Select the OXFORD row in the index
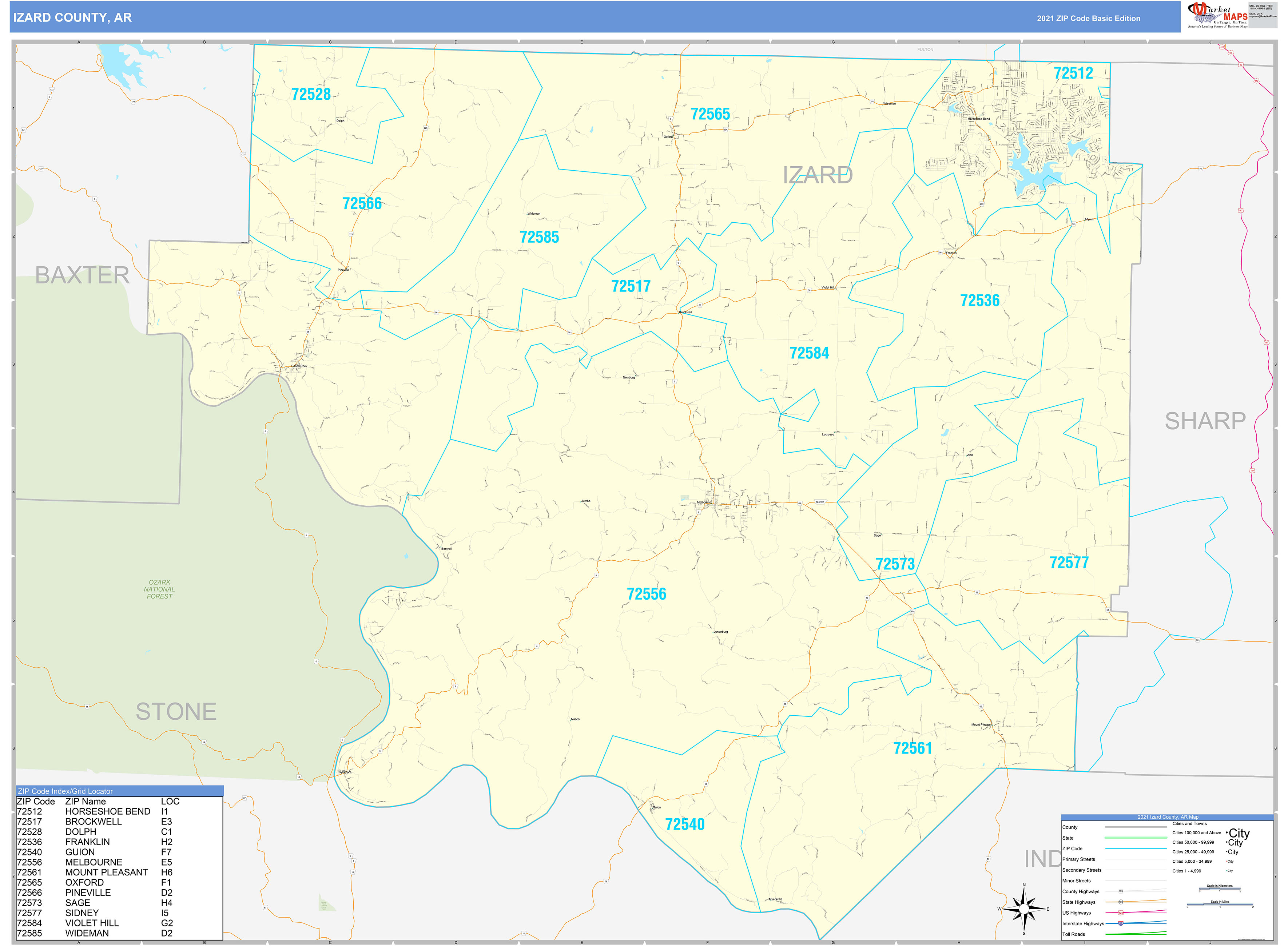Viewport: 1288px width, 946px height. 119,882
